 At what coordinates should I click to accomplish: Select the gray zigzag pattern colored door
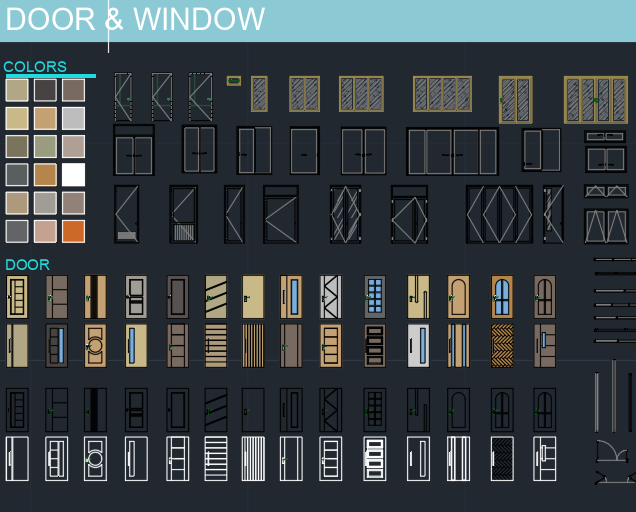pos(331,297)
